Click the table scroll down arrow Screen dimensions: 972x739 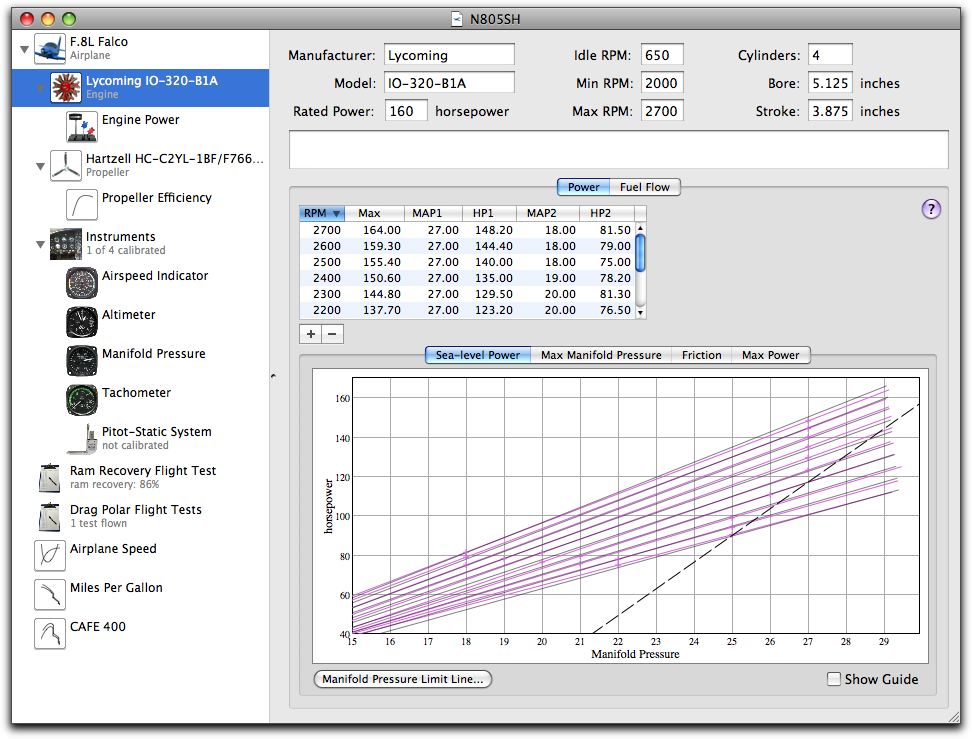coord(640,312)
